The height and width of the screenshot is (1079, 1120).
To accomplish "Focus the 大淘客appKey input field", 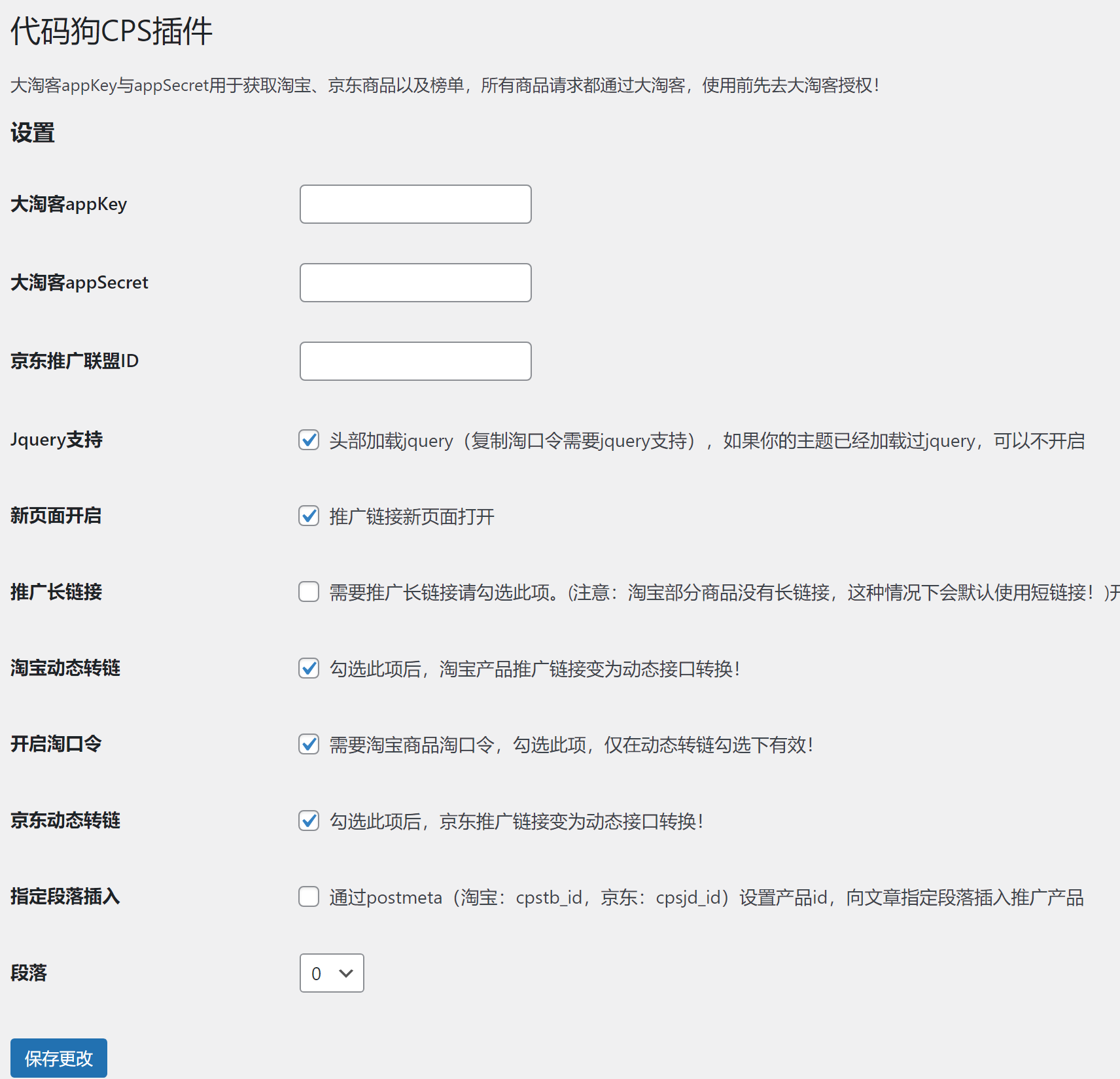I will coord(415,204).
